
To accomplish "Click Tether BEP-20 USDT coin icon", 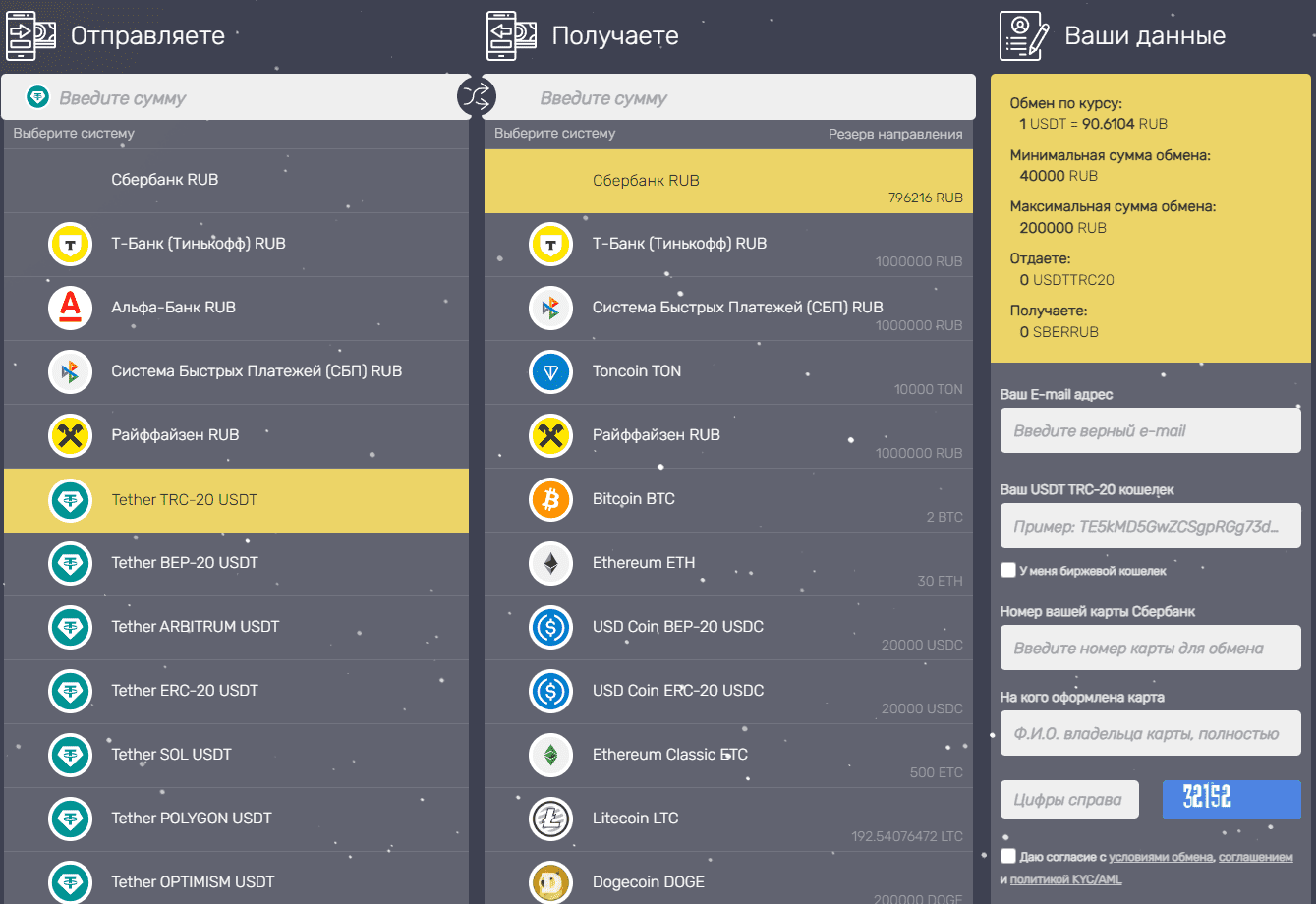I will [70, 563].
